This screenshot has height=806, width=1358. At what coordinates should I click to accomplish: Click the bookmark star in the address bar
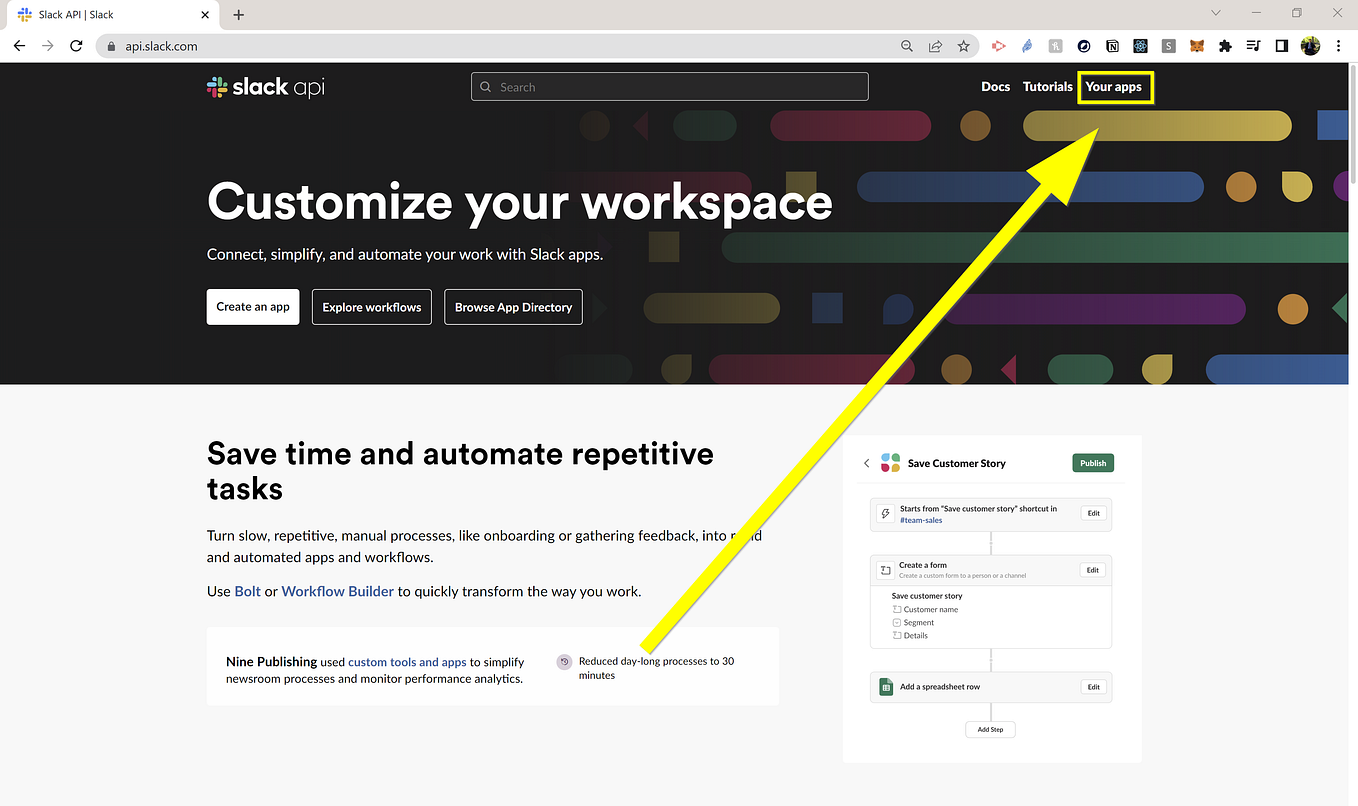(963, 46)
